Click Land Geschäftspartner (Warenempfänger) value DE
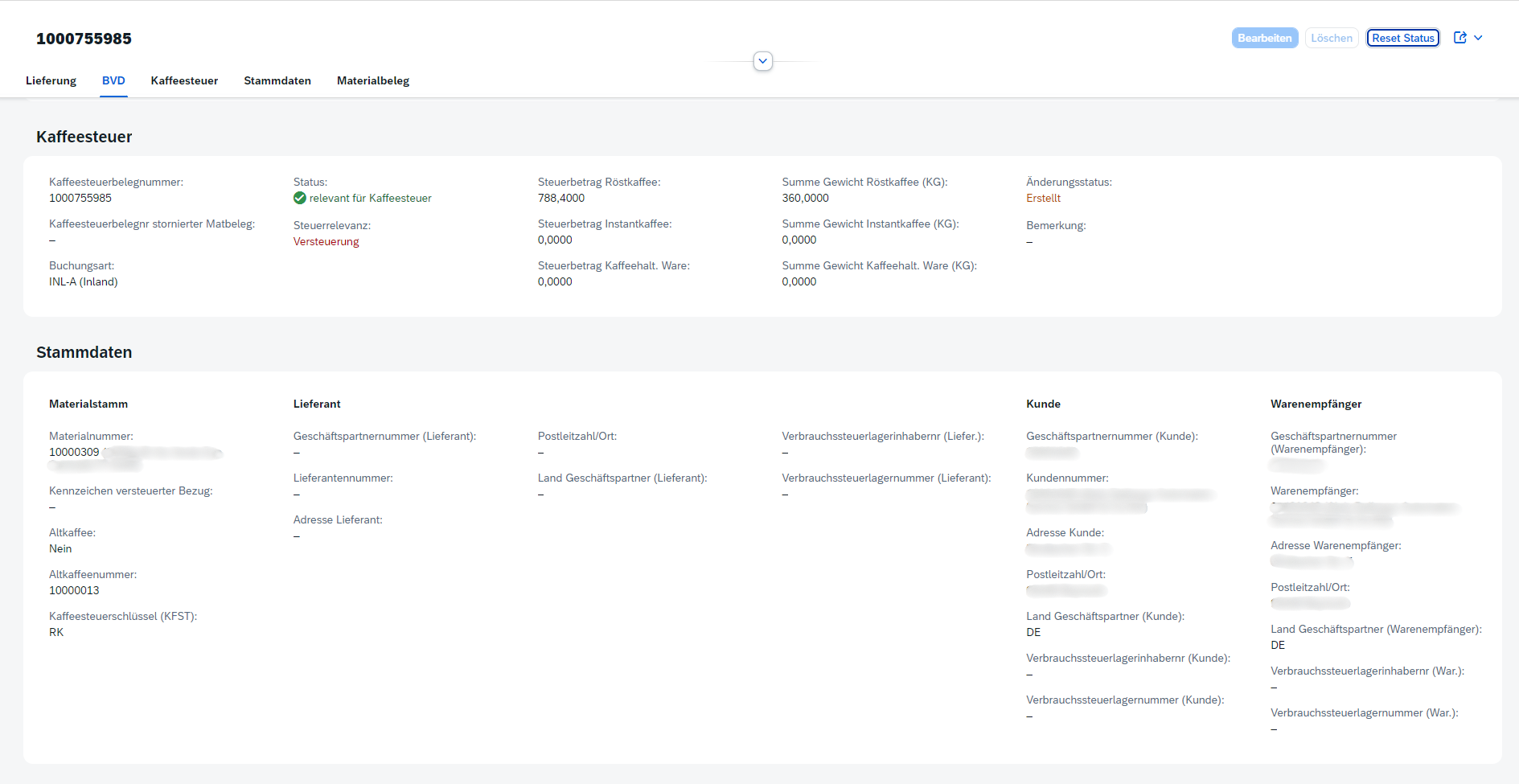 pos(1278,645)
